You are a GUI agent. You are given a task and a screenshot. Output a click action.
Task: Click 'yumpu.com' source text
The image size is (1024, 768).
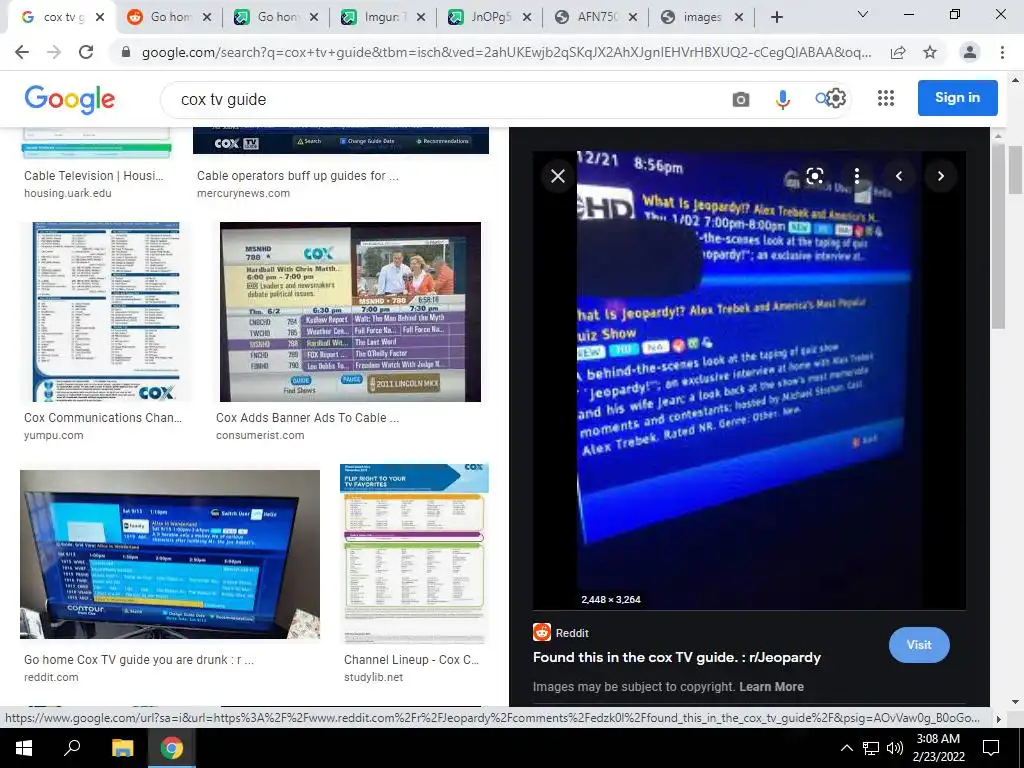click(x=54, y=436)
